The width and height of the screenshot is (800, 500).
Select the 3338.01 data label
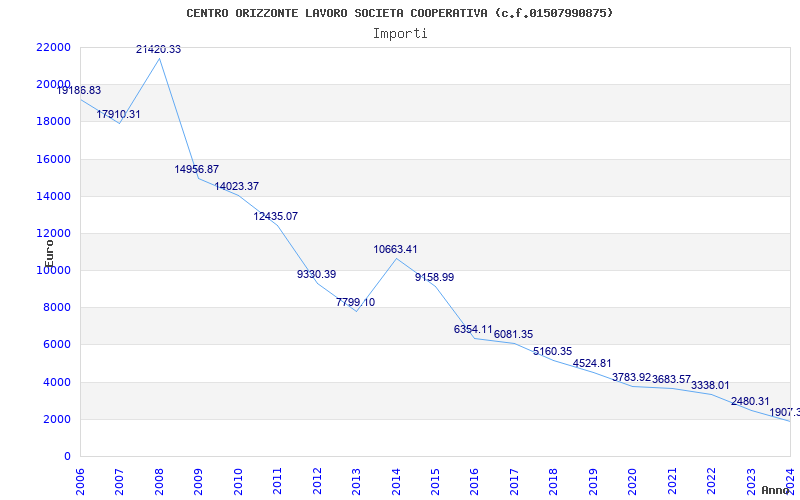point(710,386)
